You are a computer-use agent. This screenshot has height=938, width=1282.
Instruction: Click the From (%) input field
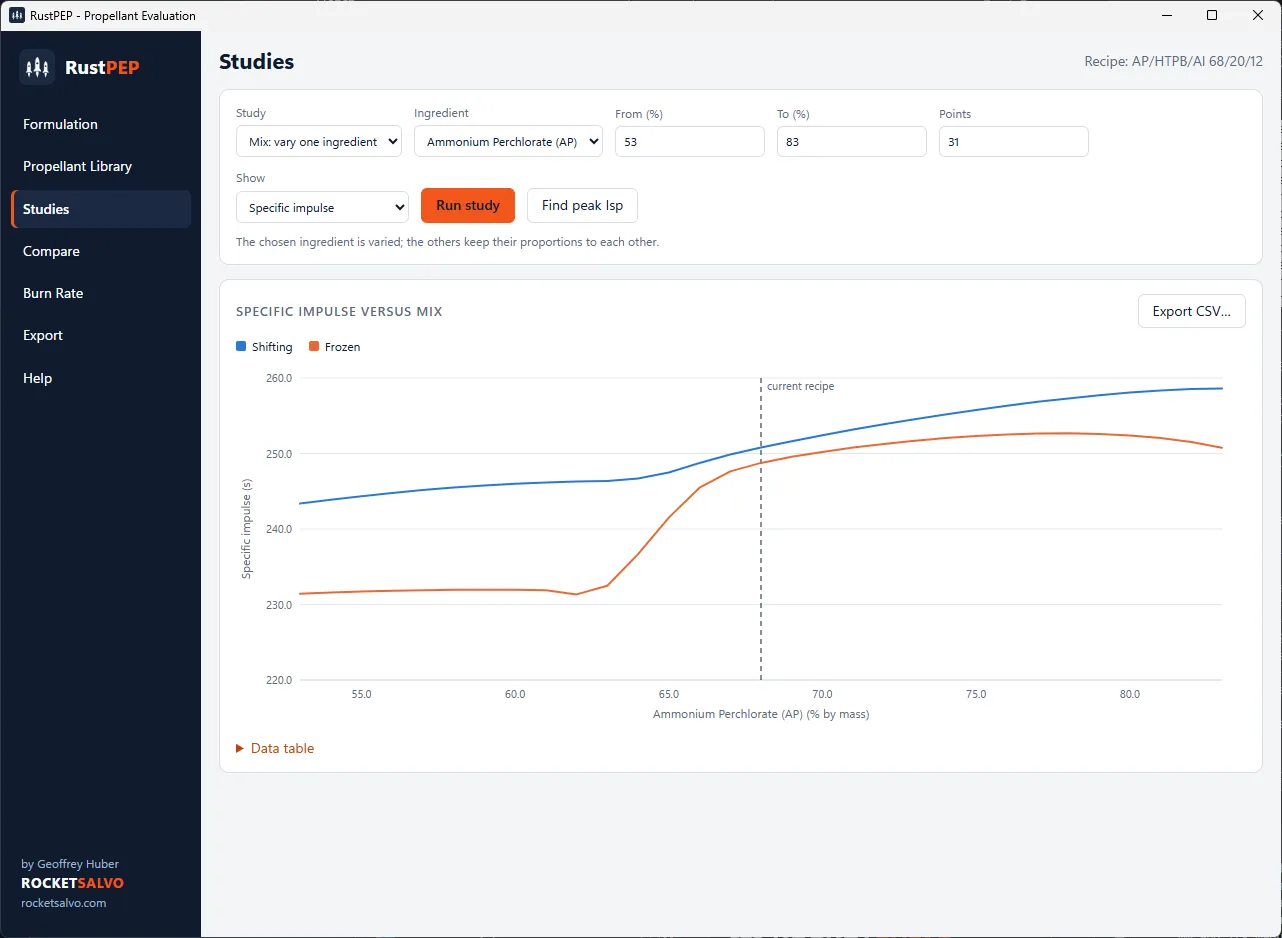pos(690,141)
